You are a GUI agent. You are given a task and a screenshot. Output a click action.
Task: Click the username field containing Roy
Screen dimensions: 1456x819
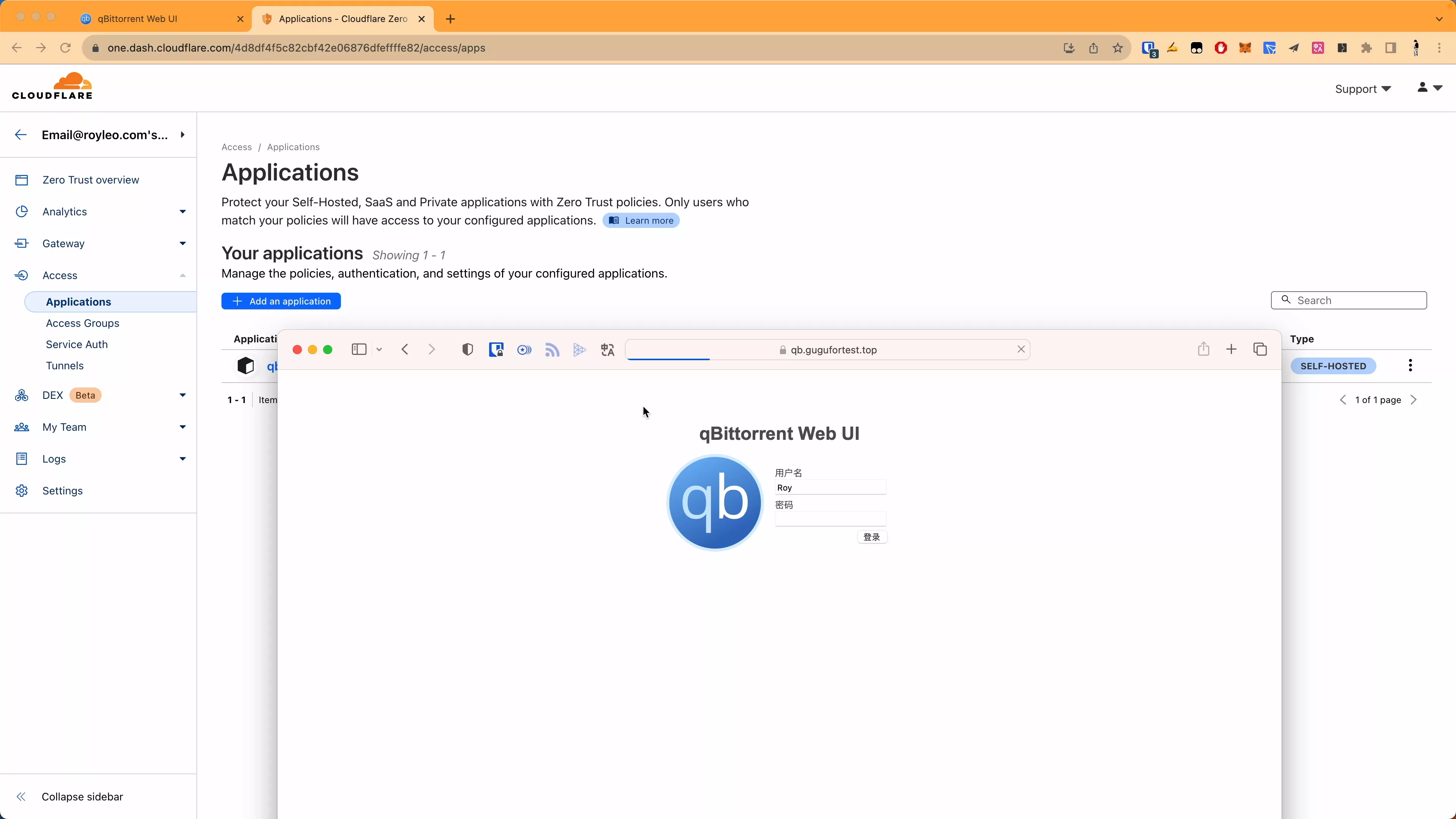coord(830,487)
